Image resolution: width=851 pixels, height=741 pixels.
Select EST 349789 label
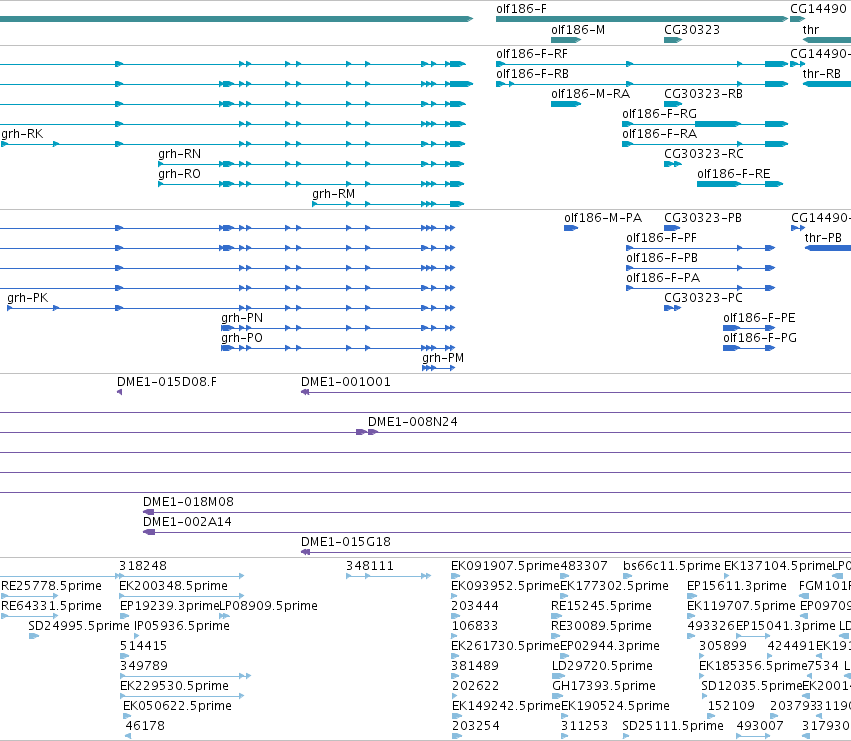click(144, 667)
